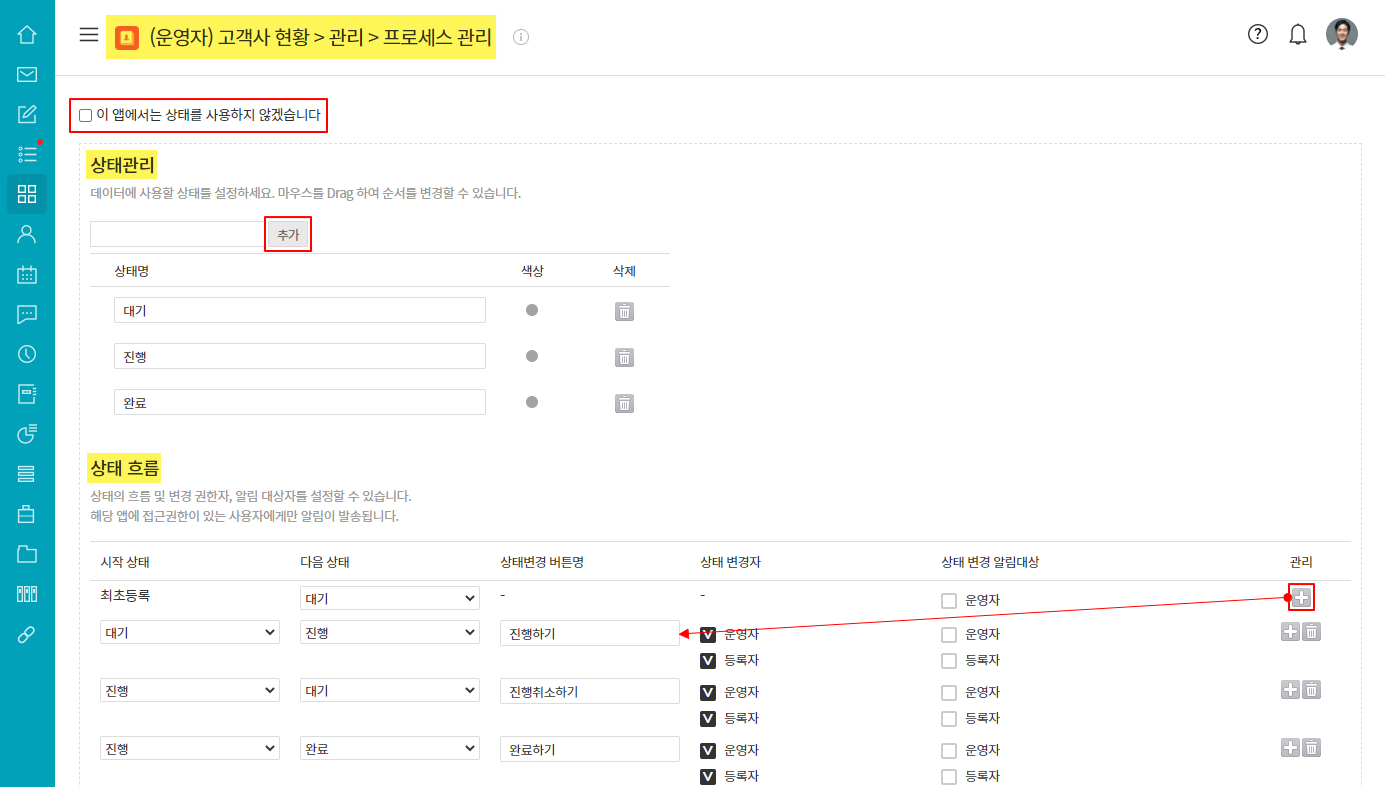Click the help question mark icon

1258,35
